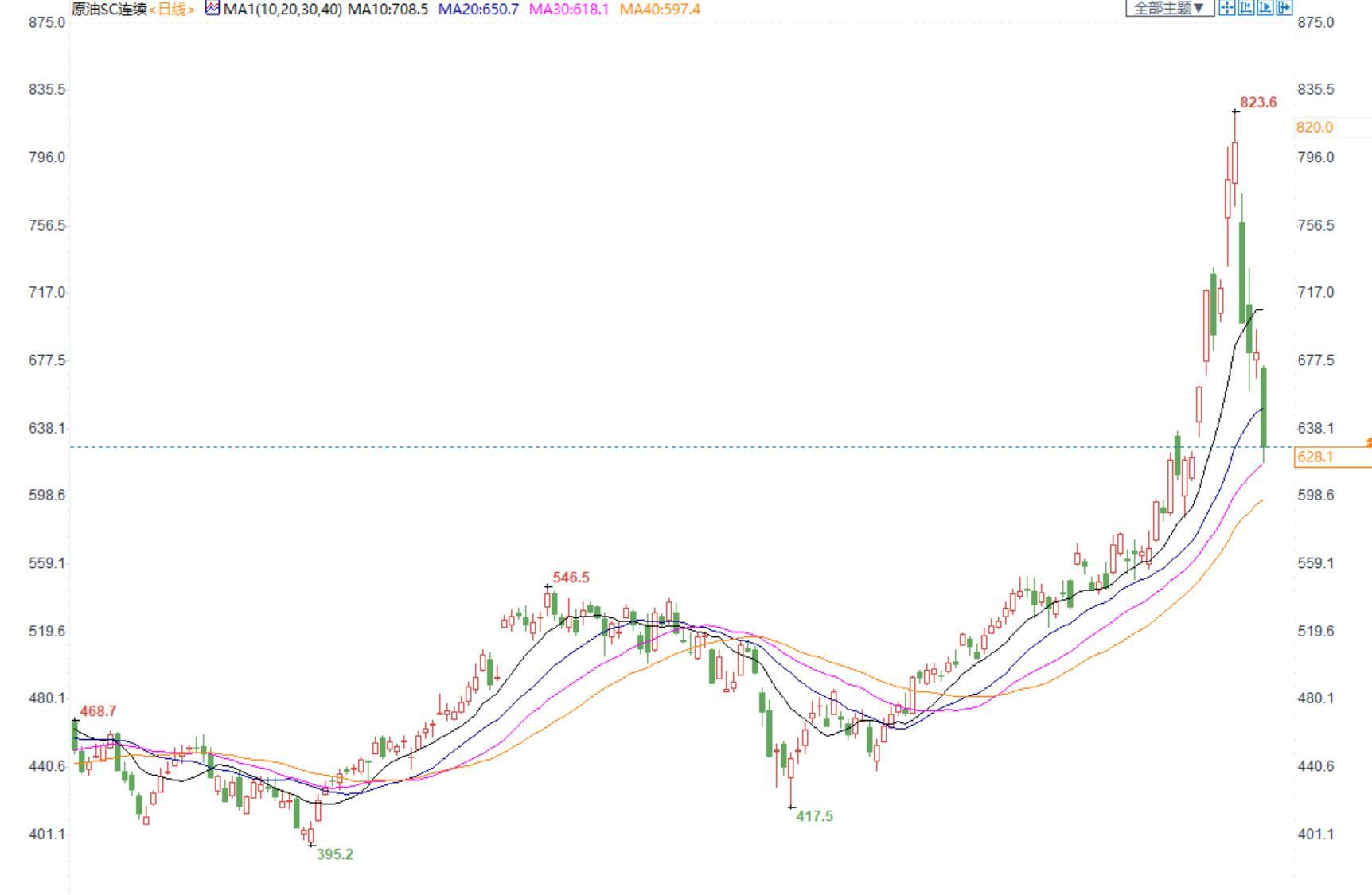Image resolution: width=1372 pixels, height=895 pixels.
Task: Click the 417.5 trough price label
Action: [814, 816]
